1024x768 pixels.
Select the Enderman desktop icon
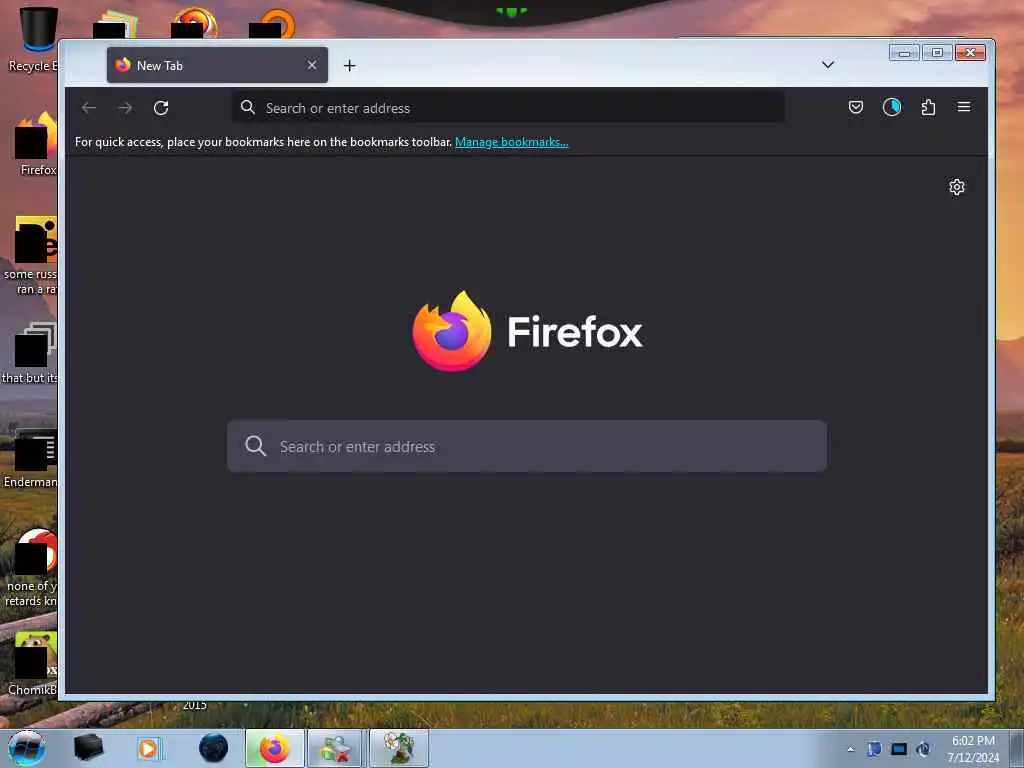(x=31, y=458)
